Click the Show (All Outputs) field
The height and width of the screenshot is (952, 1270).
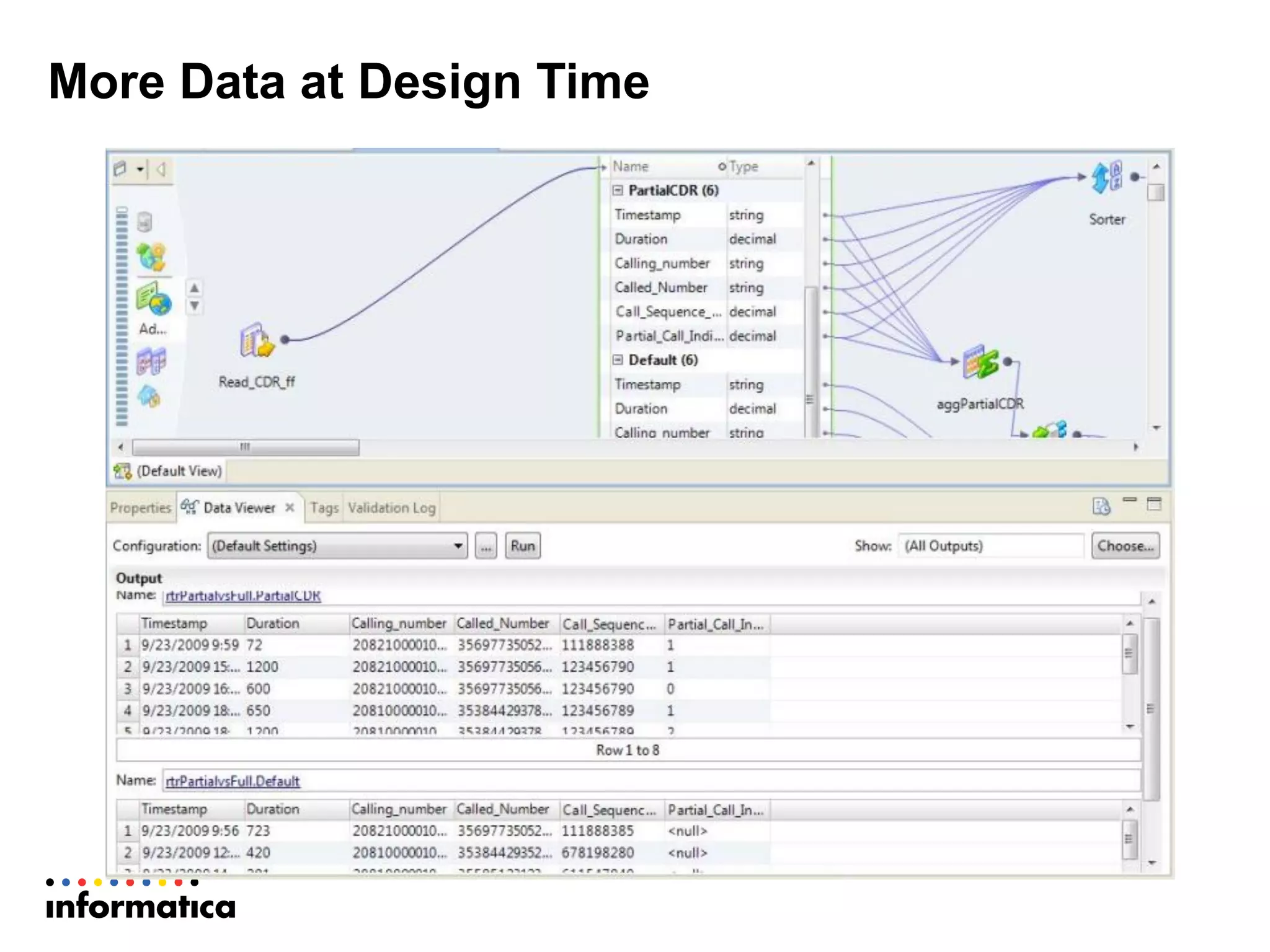pyautogui.click(x=990, y=546)
